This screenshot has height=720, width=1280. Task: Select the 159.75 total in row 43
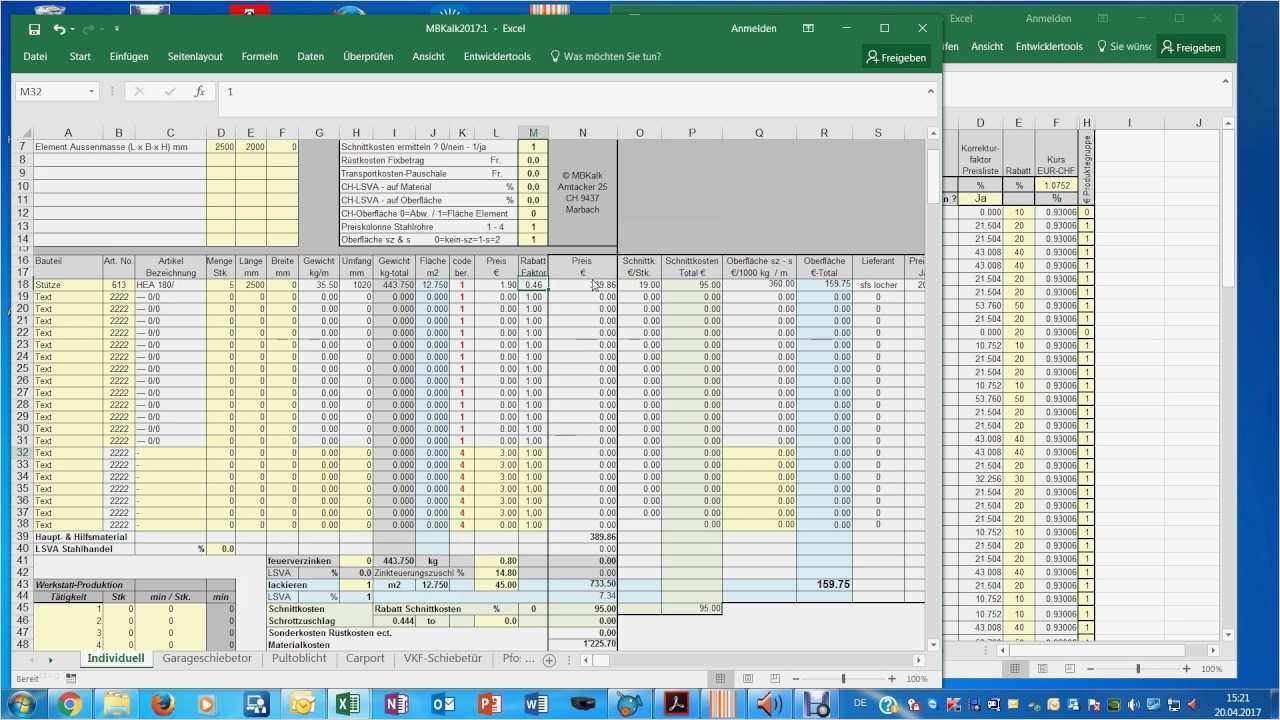pos(824,584)
